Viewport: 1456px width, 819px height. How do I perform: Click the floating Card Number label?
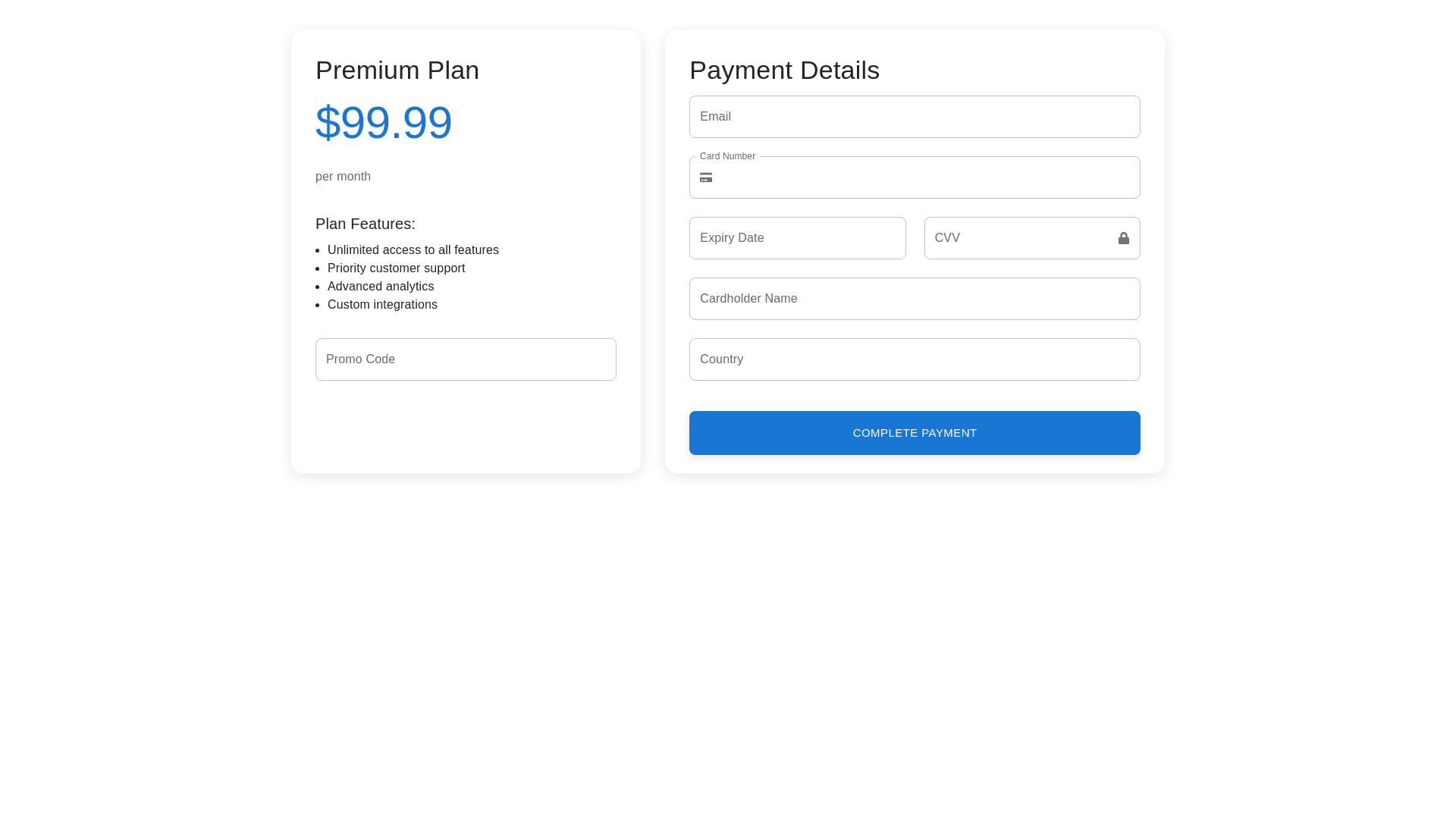727,156
